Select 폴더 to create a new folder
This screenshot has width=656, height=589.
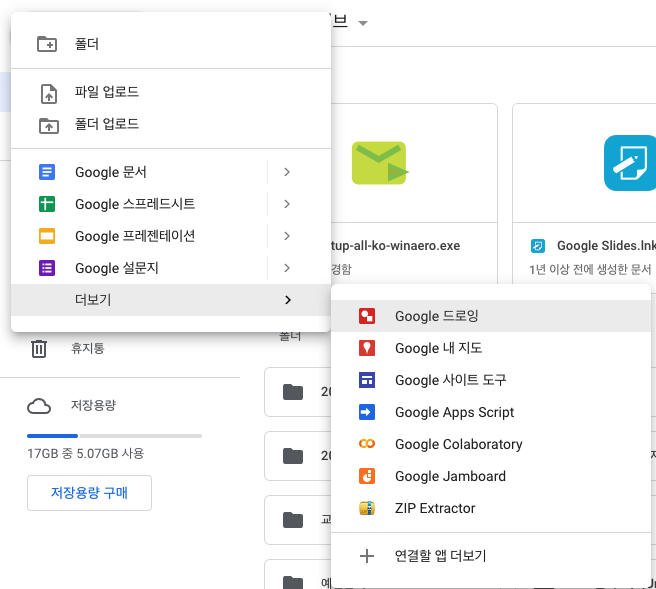171,44
